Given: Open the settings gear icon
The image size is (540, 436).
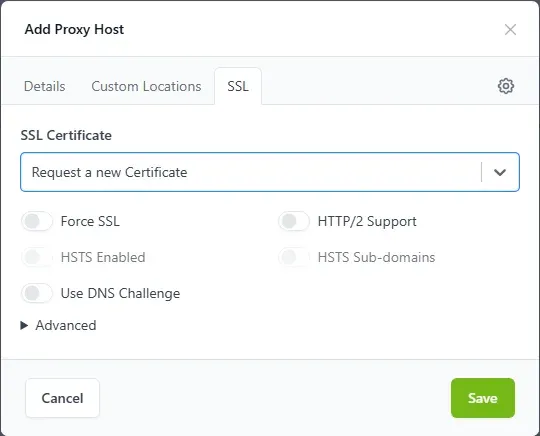Looking at the screenshot, I should tap(506, 86).
